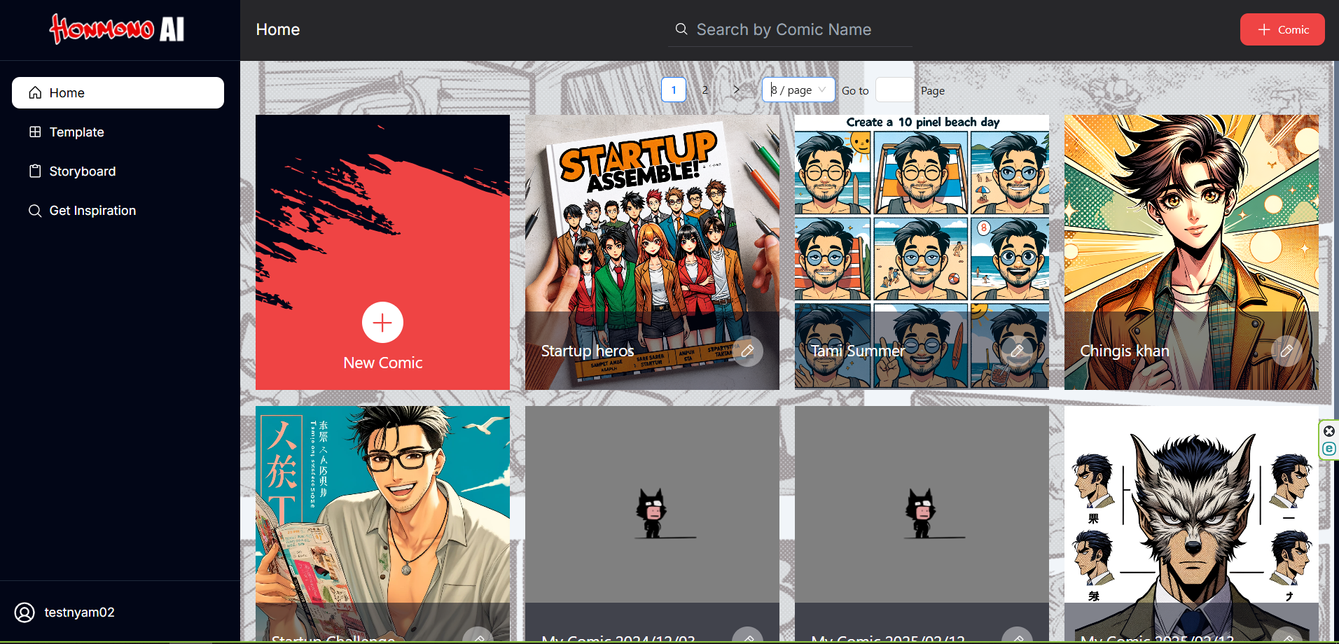This screenshot has width=1339, height=644.
Task: Click the user avatar icon at sidebar bottom
Action: pyautogui.click(x=24, y=612)
